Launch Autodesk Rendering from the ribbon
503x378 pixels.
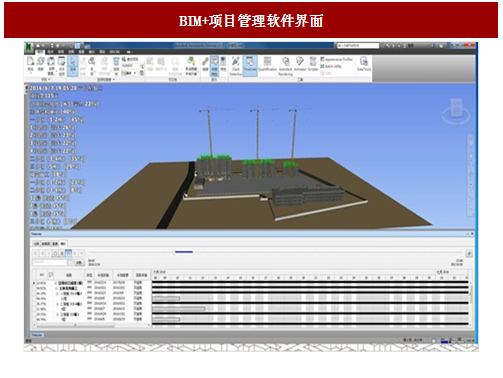(x=285, y=65)
